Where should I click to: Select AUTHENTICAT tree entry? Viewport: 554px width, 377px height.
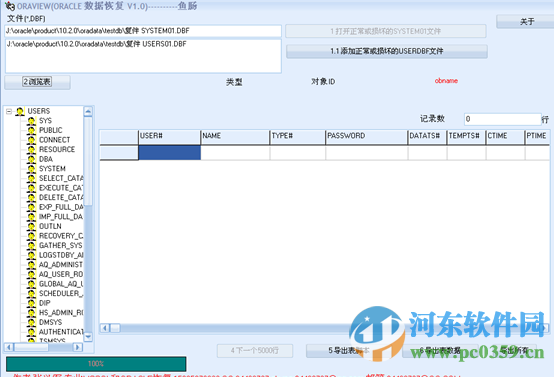(x=61, y=332)
